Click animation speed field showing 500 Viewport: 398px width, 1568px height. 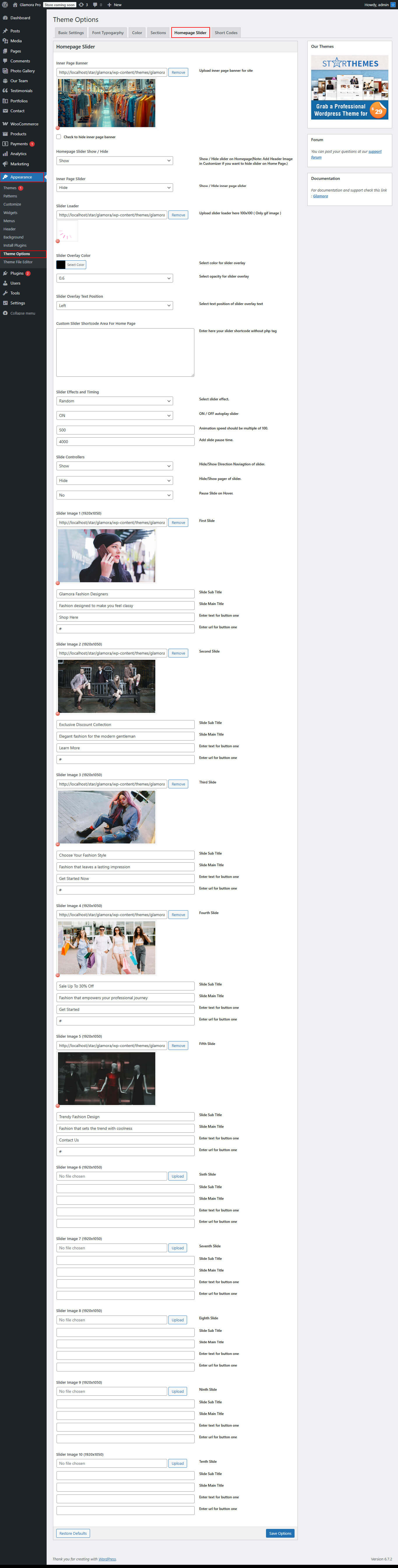point(125,430)
